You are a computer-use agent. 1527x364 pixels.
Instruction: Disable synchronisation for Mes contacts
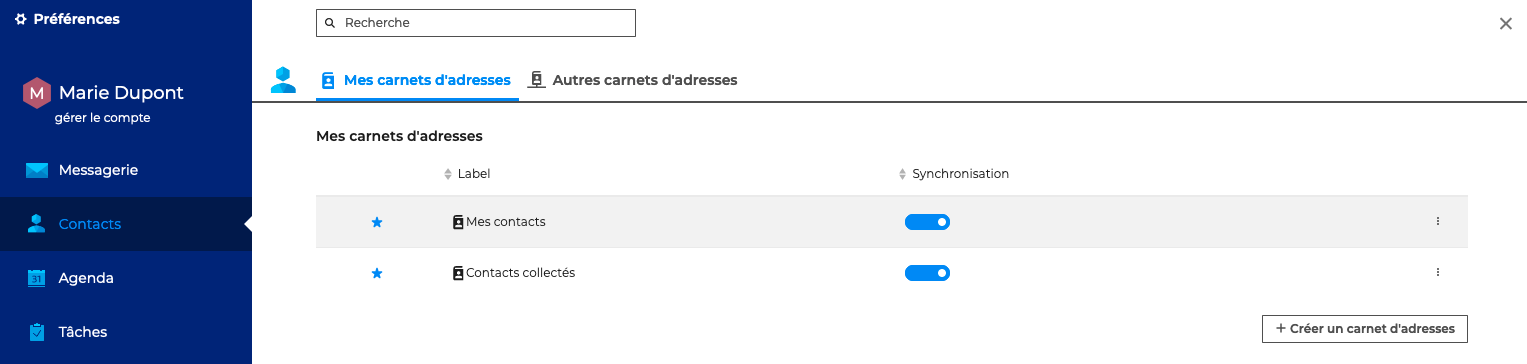click(x=927, y=222)
